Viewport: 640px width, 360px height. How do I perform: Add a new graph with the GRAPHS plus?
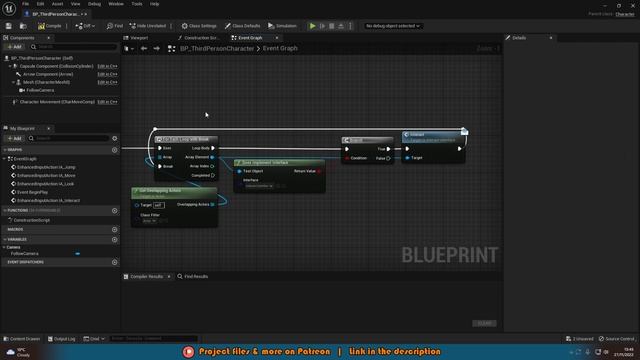[115, 150]
